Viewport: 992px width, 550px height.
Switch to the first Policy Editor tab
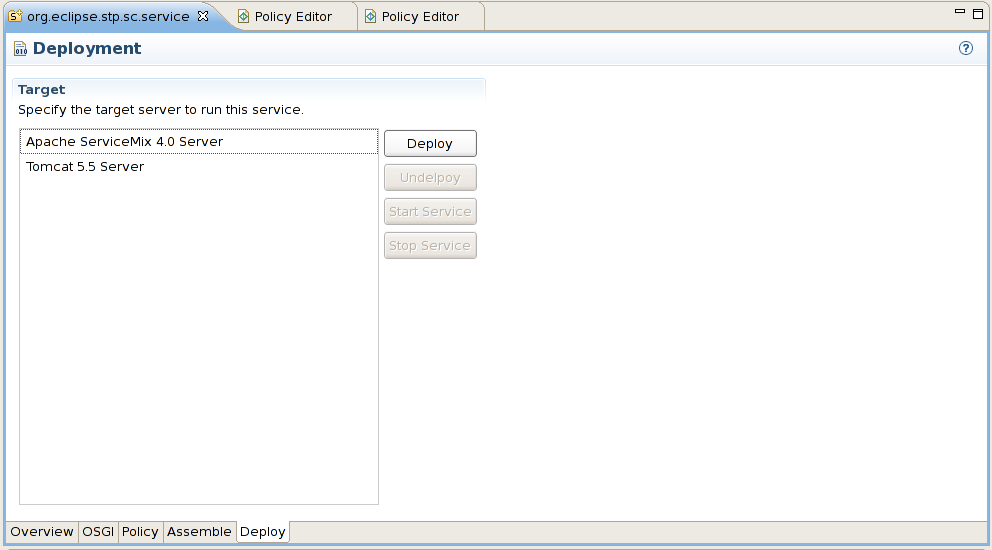tap(293, 16)
